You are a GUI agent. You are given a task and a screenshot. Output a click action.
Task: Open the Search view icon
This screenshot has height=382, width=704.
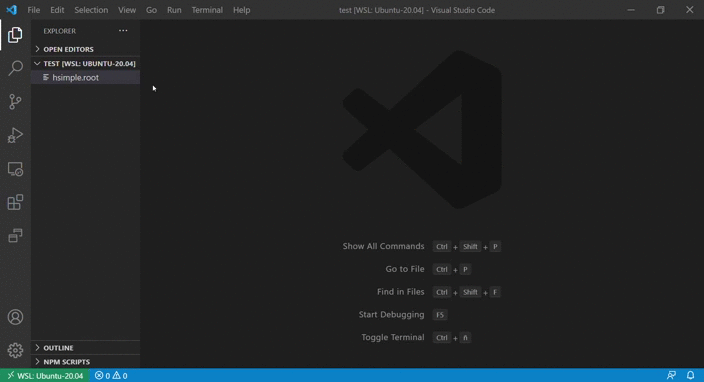(15, 68)
